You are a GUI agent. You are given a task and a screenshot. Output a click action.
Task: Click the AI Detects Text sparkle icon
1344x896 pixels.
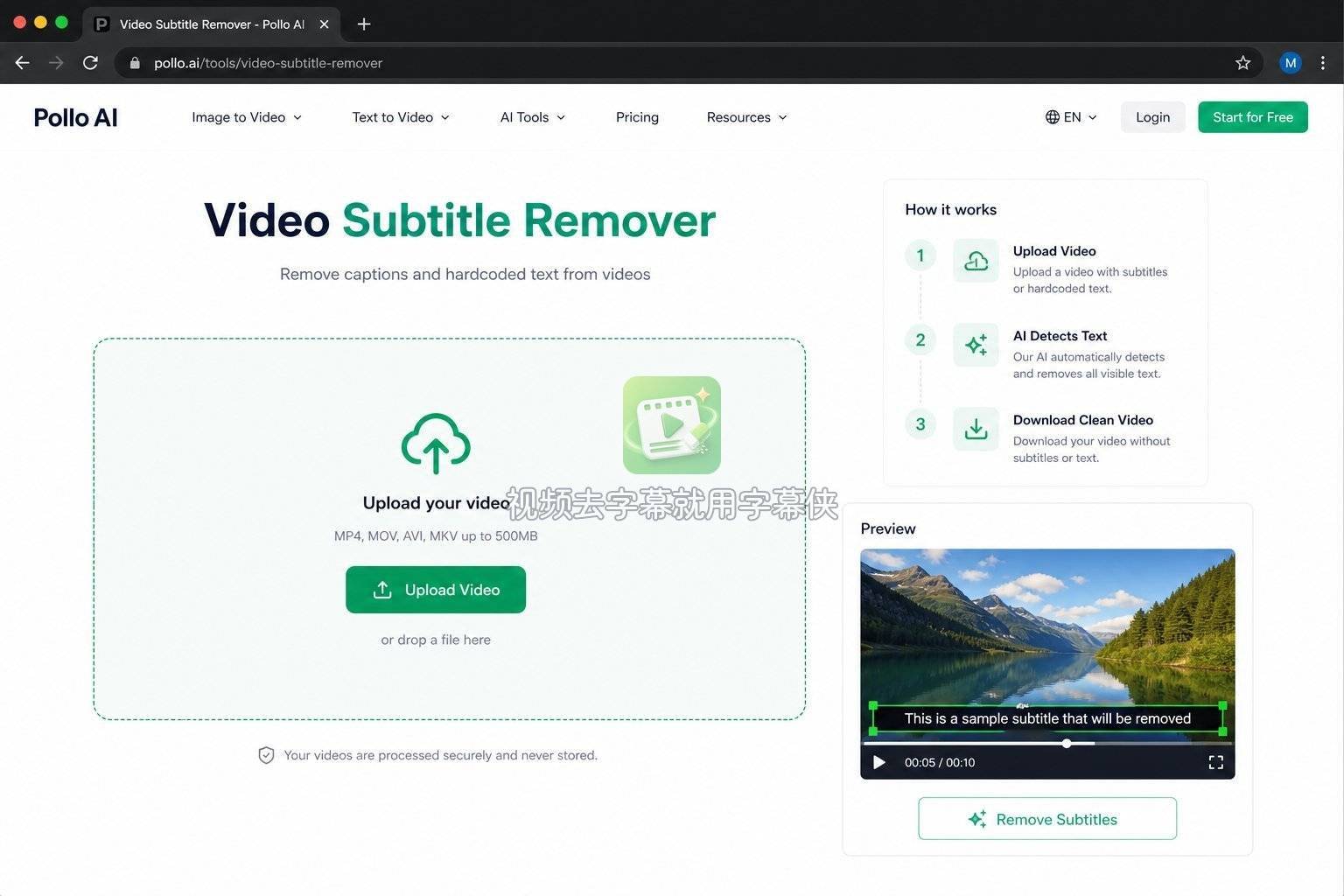pyautogui.click(x=976, y=345)
